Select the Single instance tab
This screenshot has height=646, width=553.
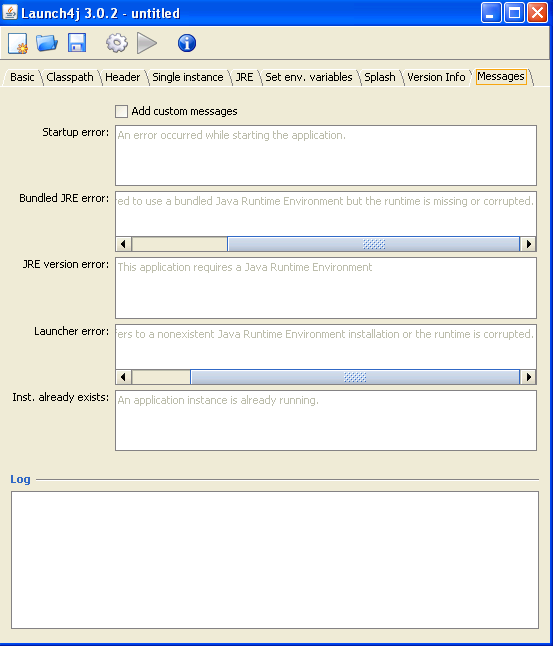[x=187, y=77]
